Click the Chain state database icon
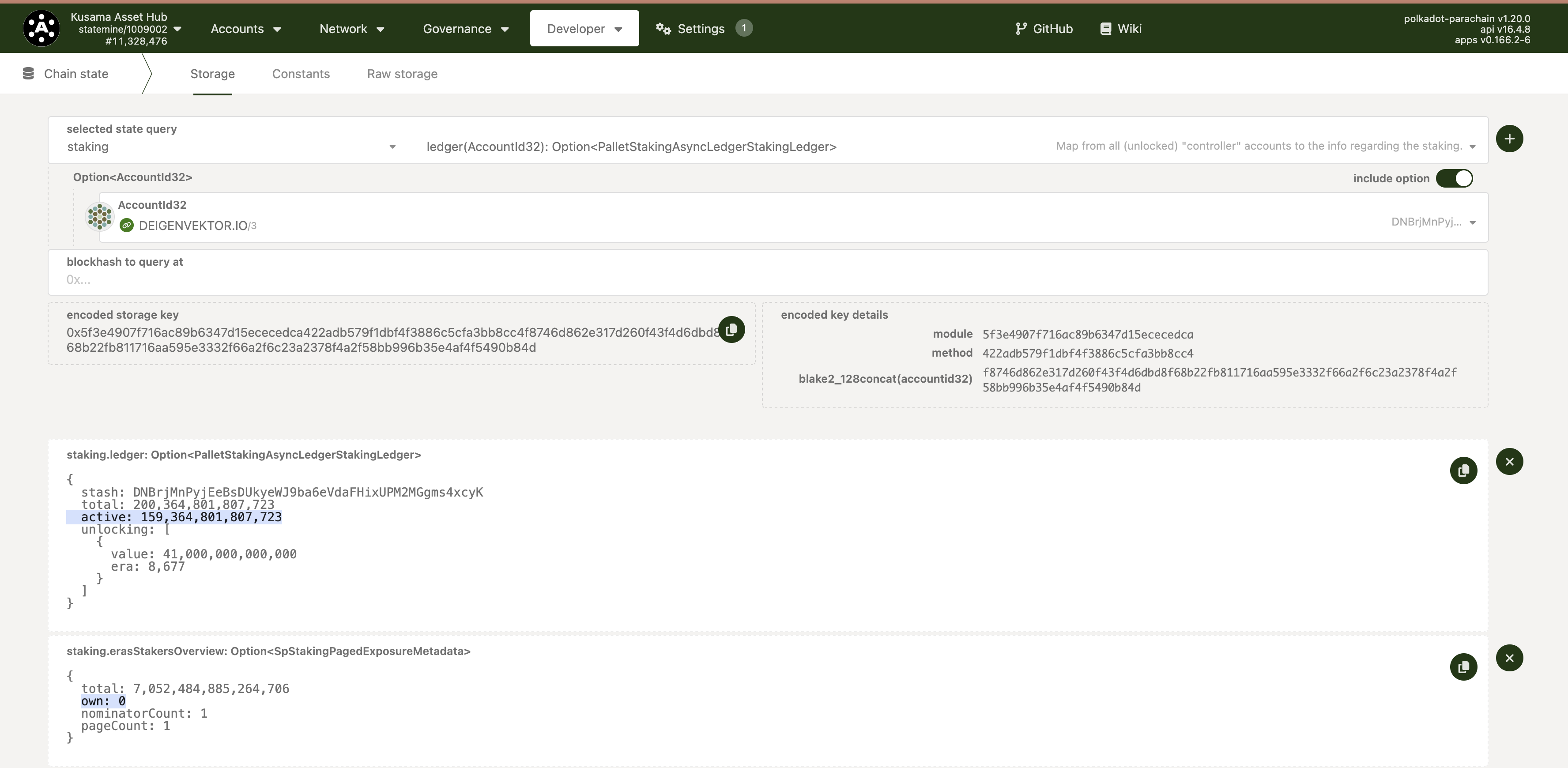1568x768 pixels. pos(28,74)
